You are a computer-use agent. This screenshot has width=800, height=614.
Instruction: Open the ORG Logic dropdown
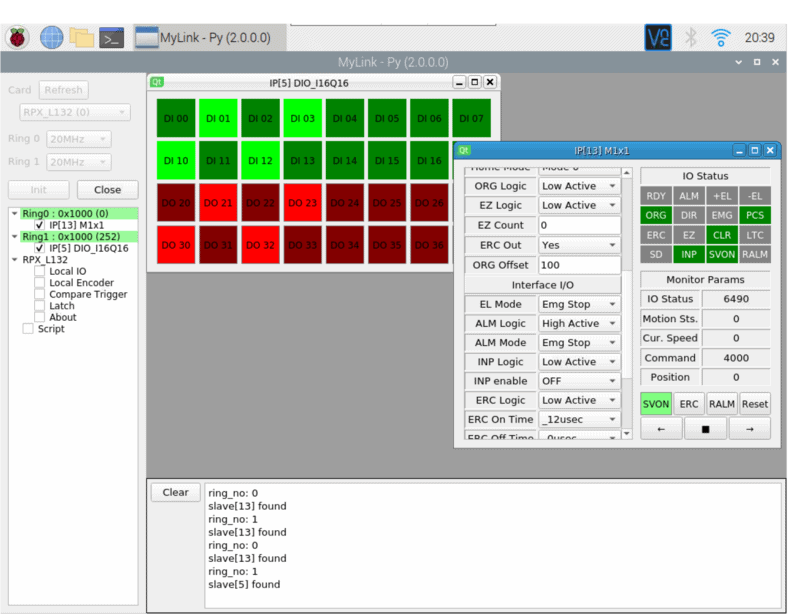pos(579,186)
